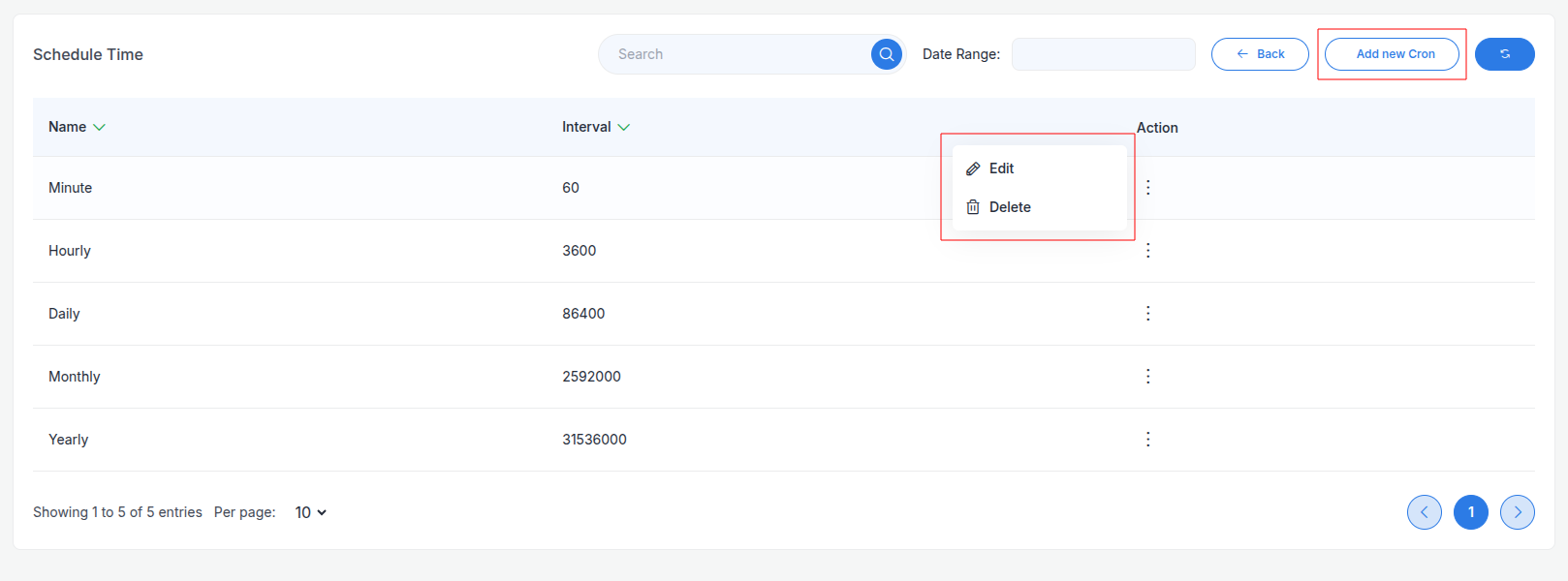Click the Add new Cron button
This screenshot has height=581, width=1568.
click(x=1392, y=54)
